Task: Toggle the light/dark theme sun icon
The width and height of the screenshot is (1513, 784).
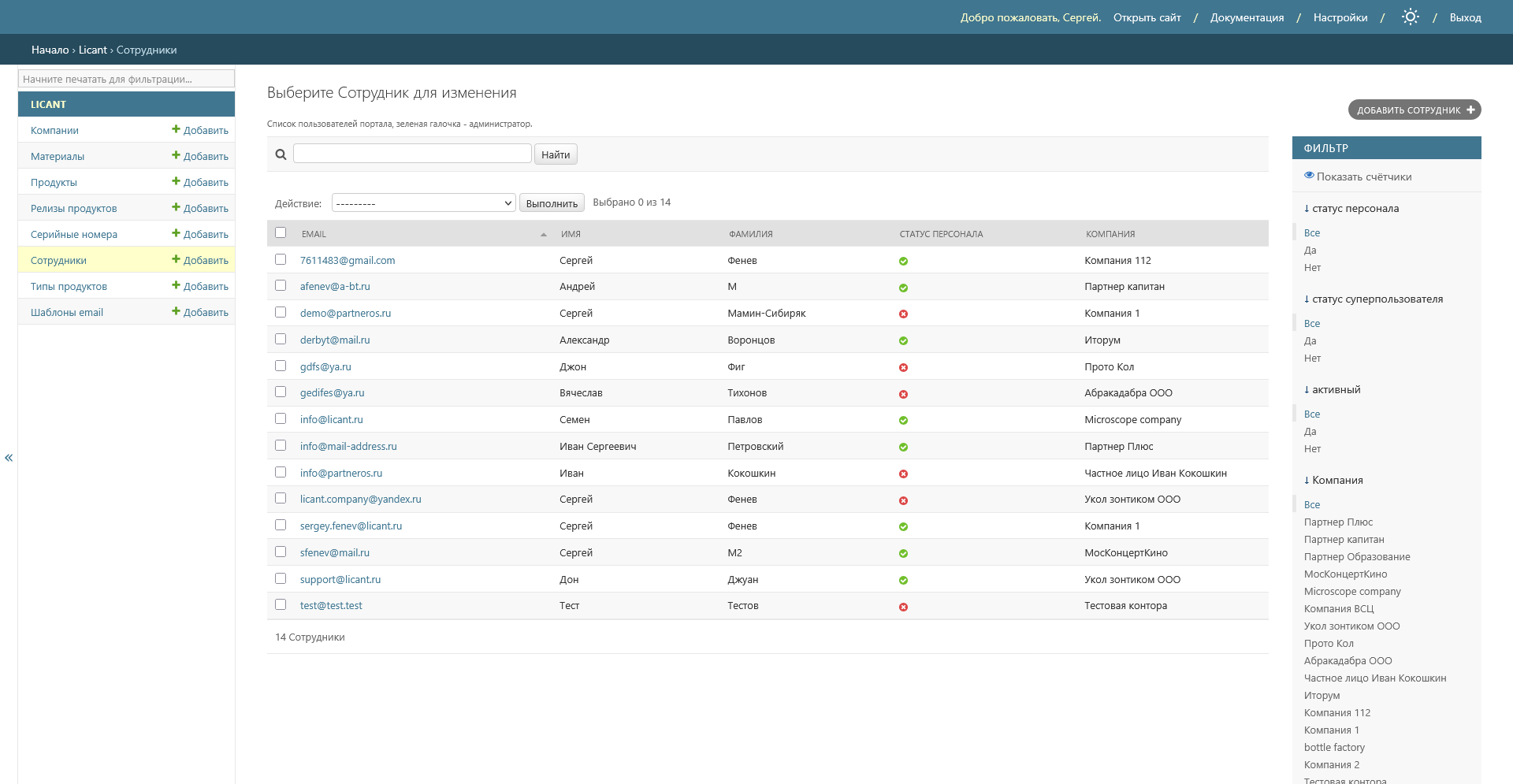Action: (x=1410, y=17)
